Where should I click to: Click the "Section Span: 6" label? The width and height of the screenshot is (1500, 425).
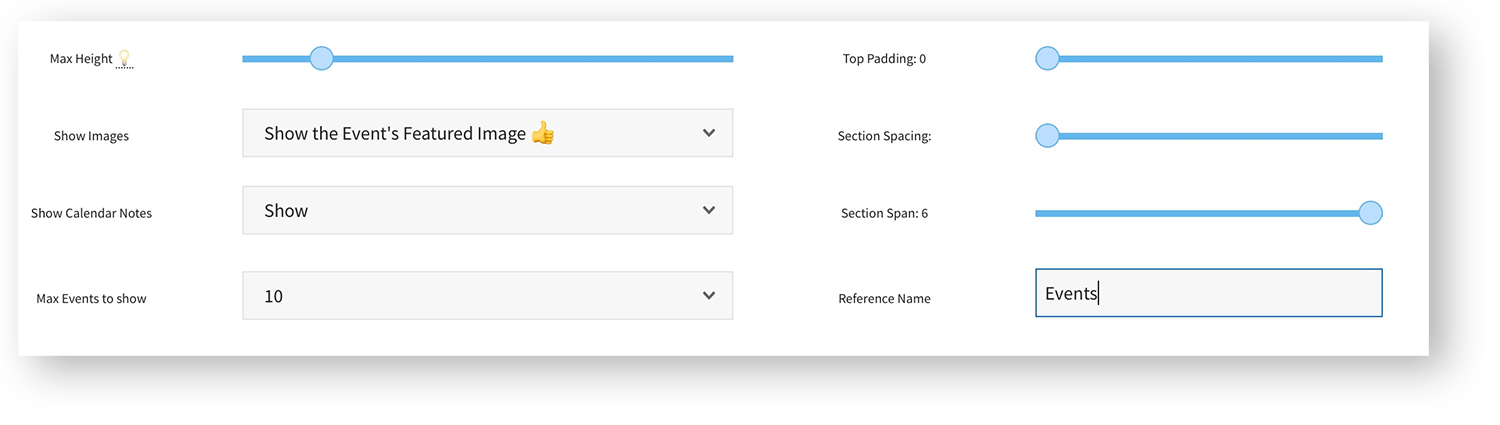pyautogui.click(x=884, y=213)
